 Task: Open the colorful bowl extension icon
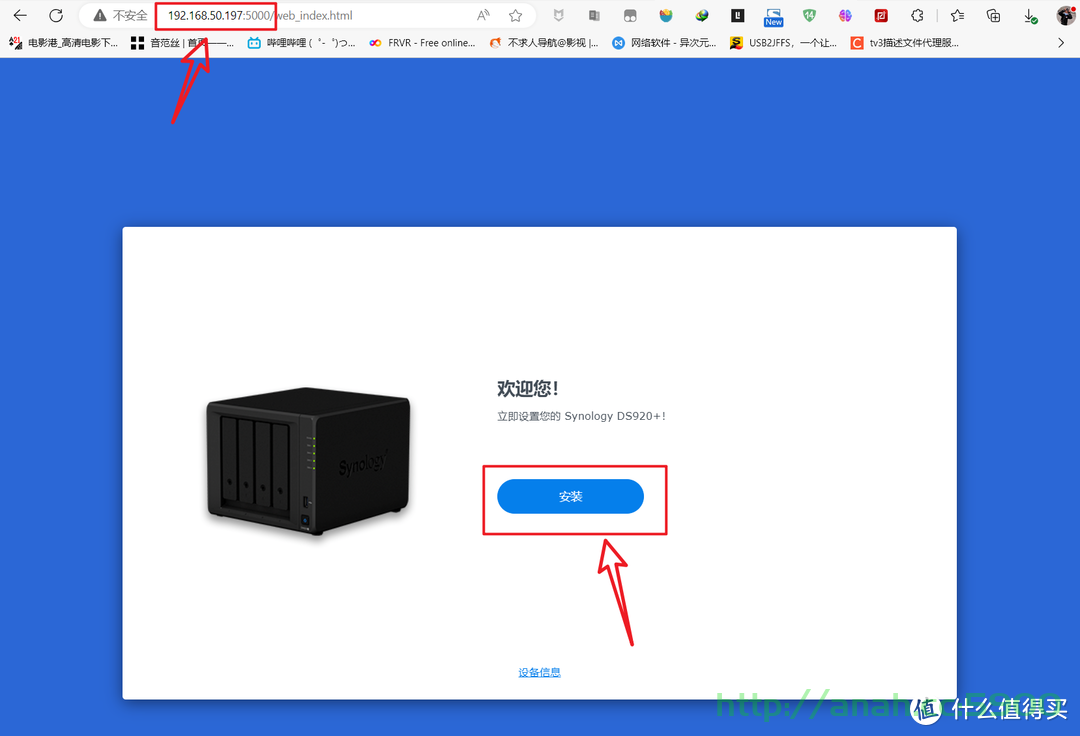click(666, 15)
